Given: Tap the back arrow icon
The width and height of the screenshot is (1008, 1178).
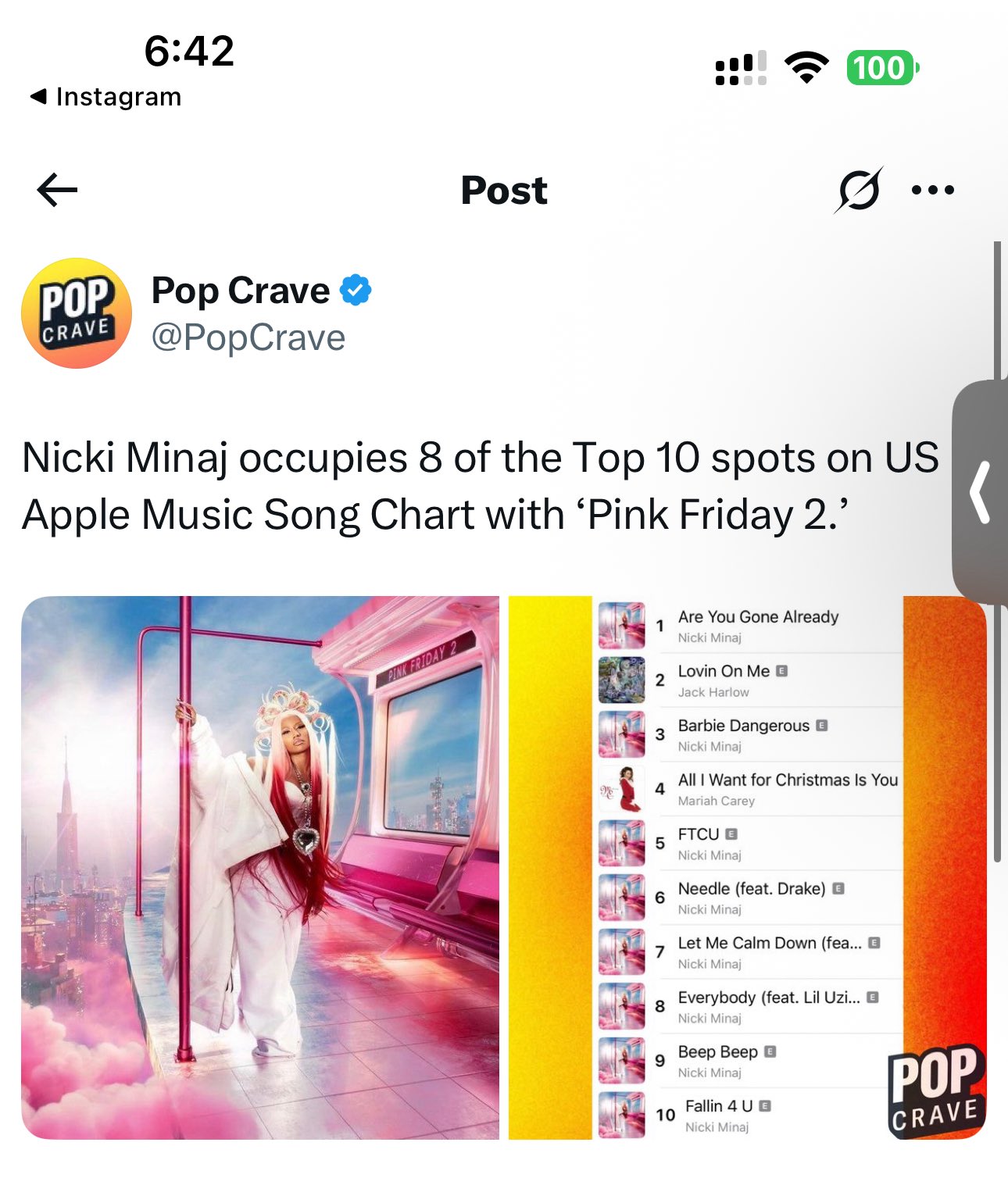Looking at the screenshot, I should 57,190.
